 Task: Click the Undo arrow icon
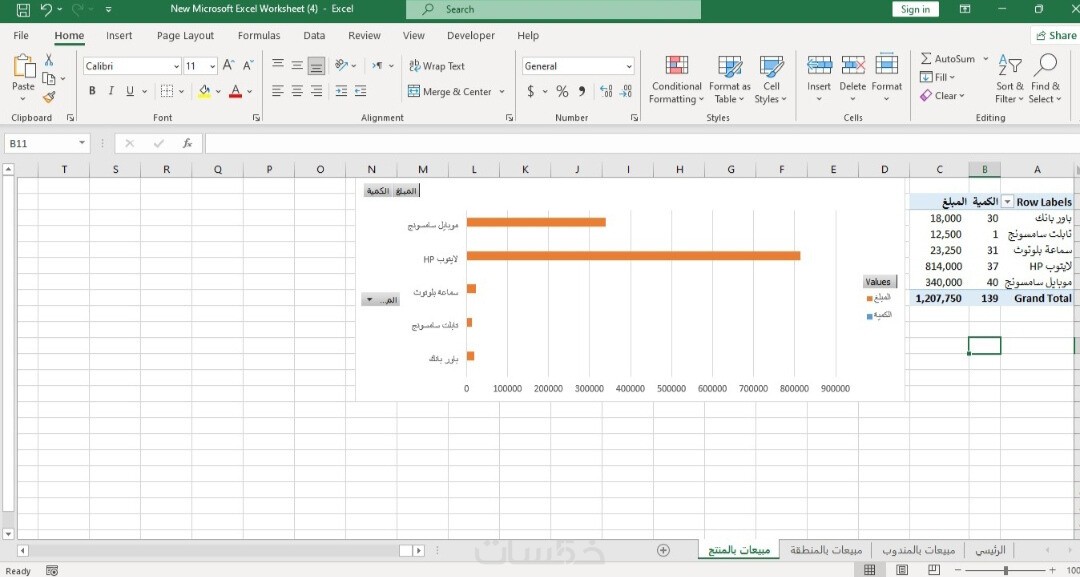(46, 10)
